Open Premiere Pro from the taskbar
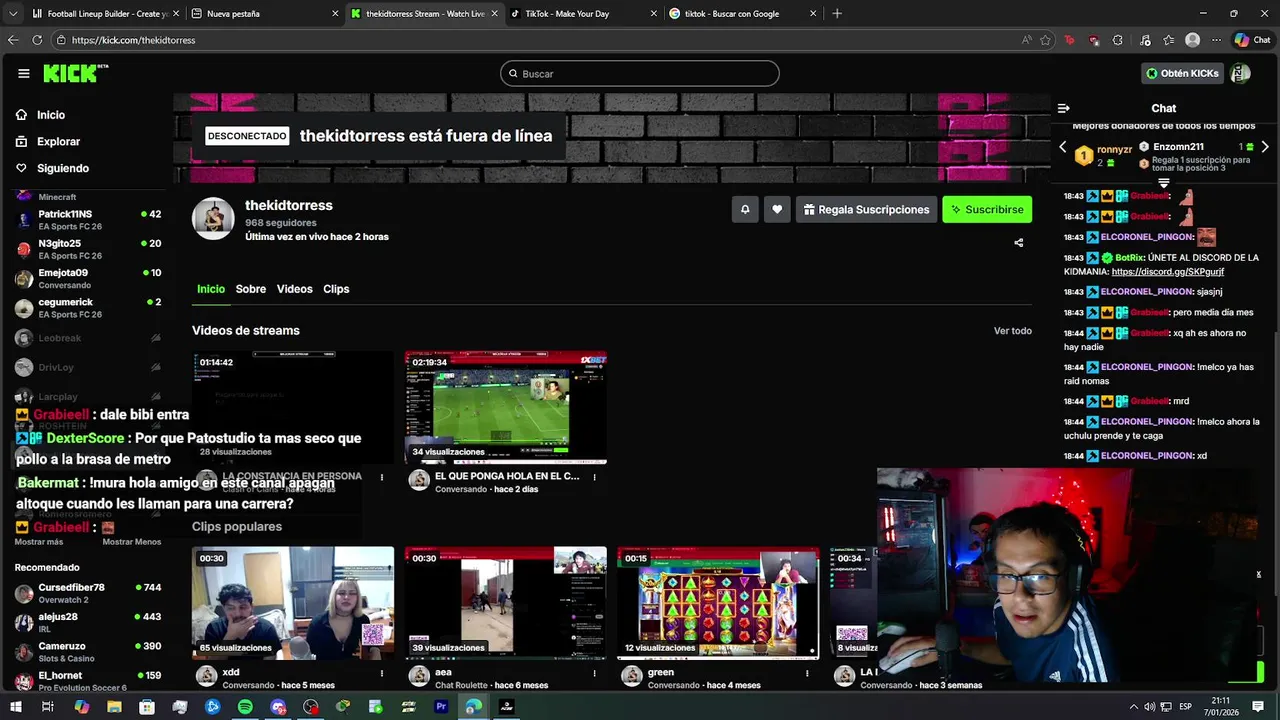The height and width of the screenshot is (720, 1280). 441,707
